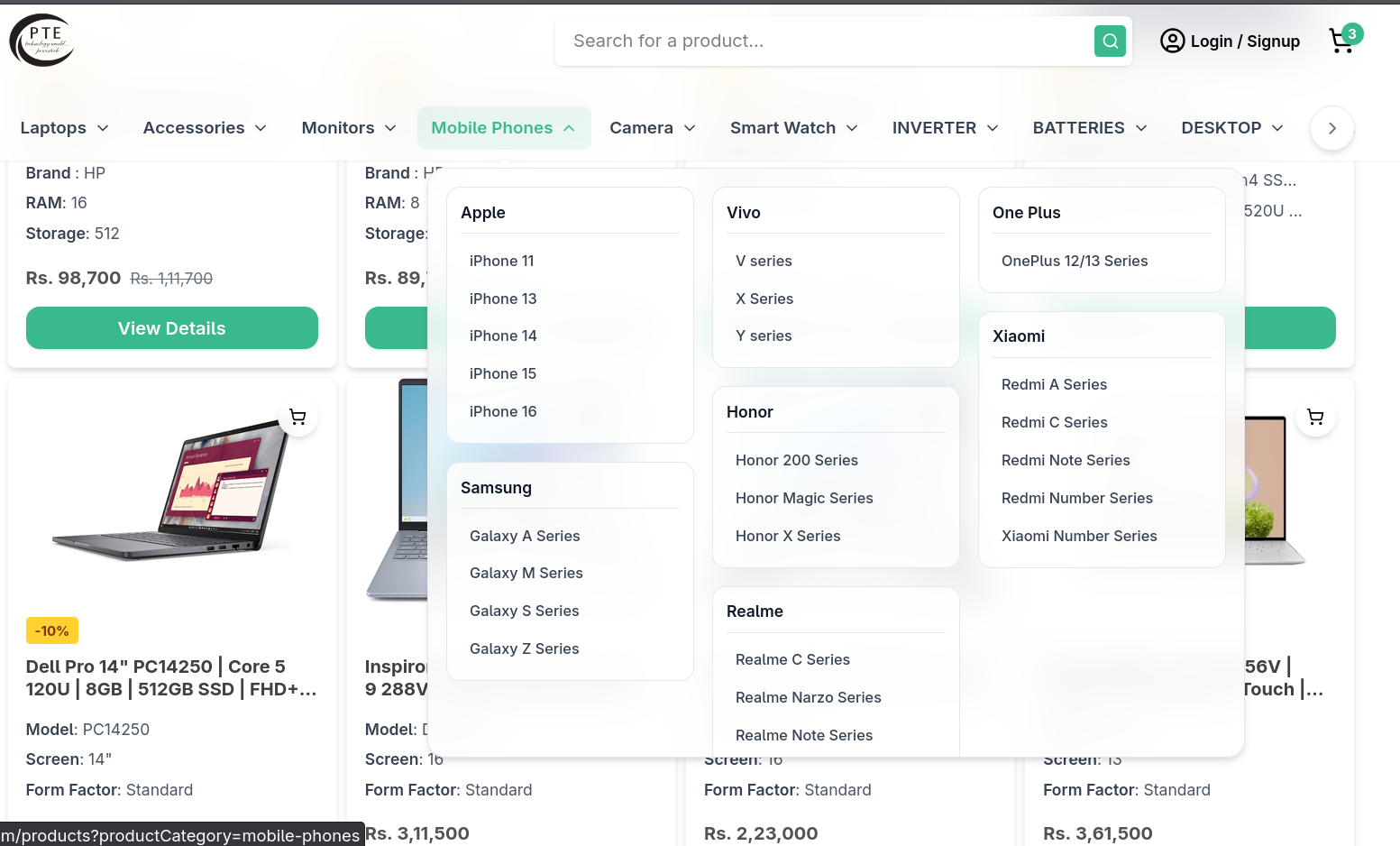1400x846 pixels.
Task: Click the One Plus brand heading
Action: [1027, 213]
